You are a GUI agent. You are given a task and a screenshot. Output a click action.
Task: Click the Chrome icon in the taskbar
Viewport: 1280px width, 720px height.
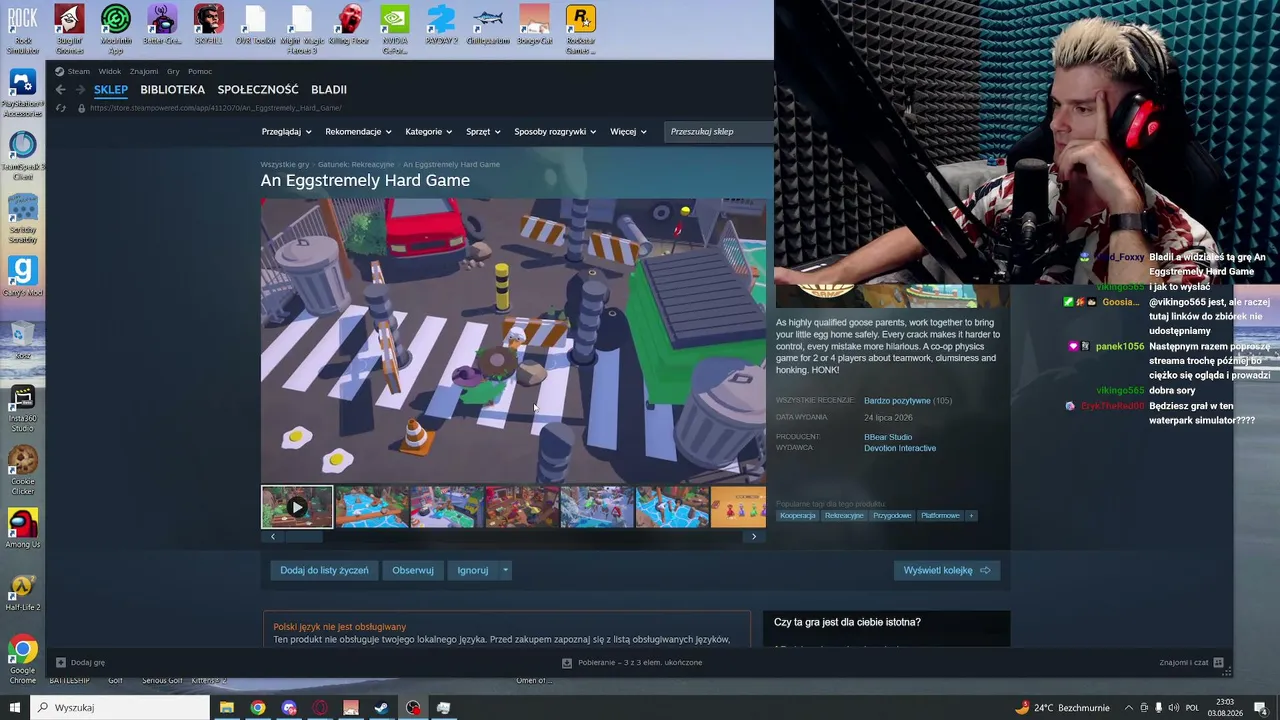258,708
